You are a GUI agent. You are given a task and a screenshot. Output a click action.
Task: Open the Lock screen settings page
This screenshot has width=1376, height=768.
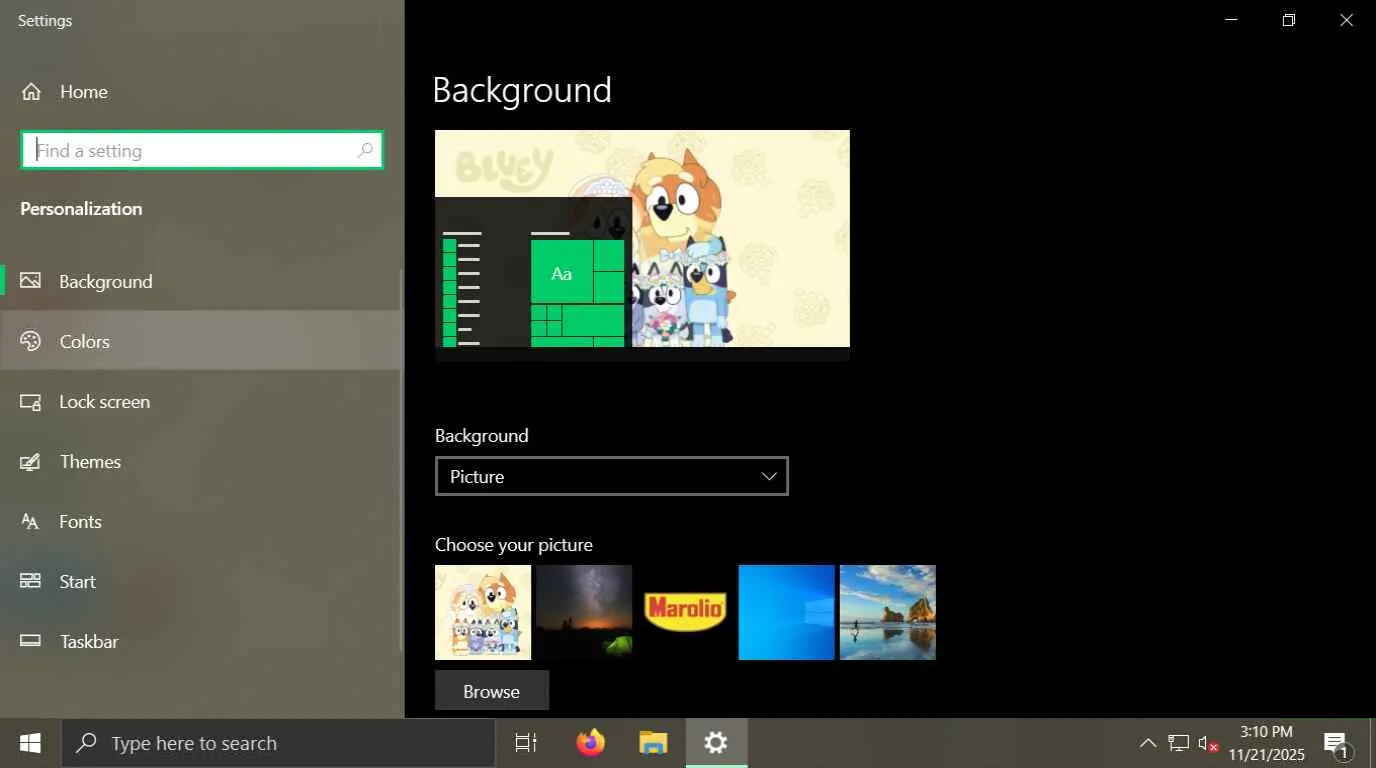click(x=201, y=401)
